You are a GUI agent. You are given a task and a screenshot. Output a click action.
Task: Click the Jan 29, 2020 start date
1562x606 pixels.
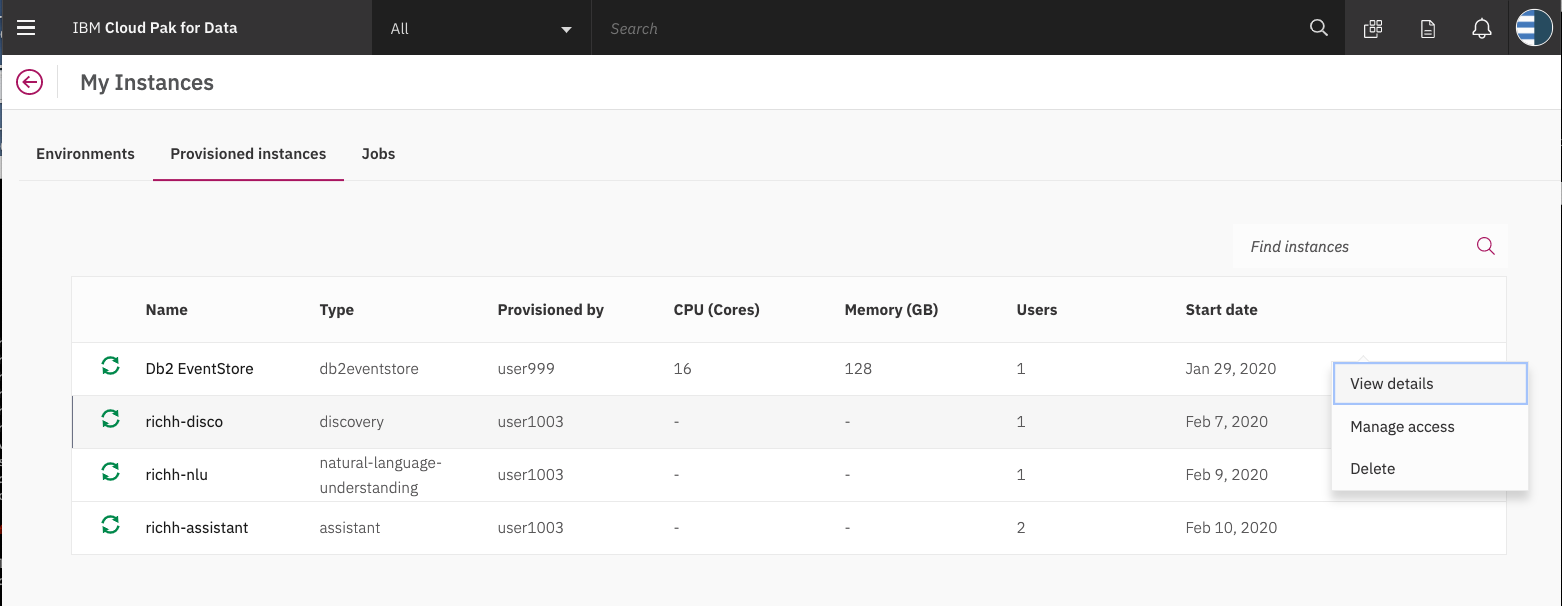pyautogui.click(x=1230, y=368)
